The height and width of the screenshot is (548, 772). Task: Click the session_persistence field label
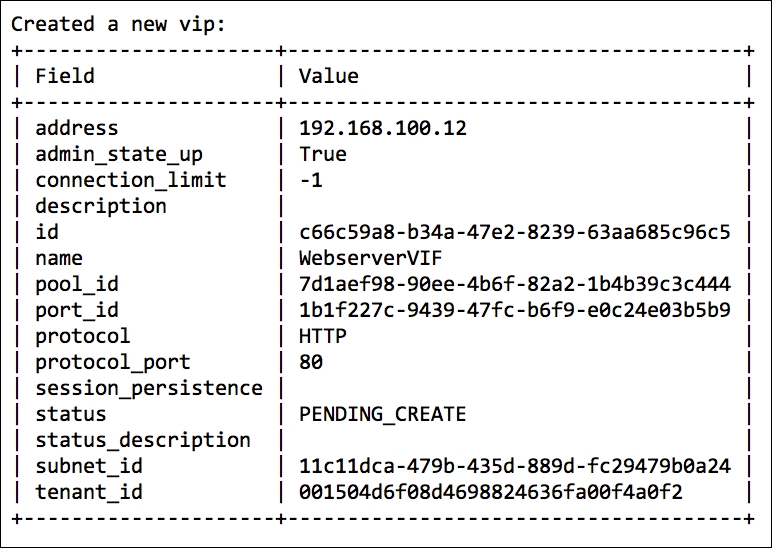[x=149, y=388]
